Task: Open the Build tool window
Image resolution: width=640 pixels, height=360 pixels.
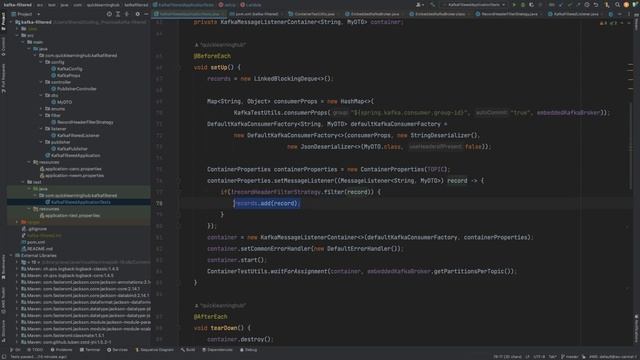Action: [188, 350]
